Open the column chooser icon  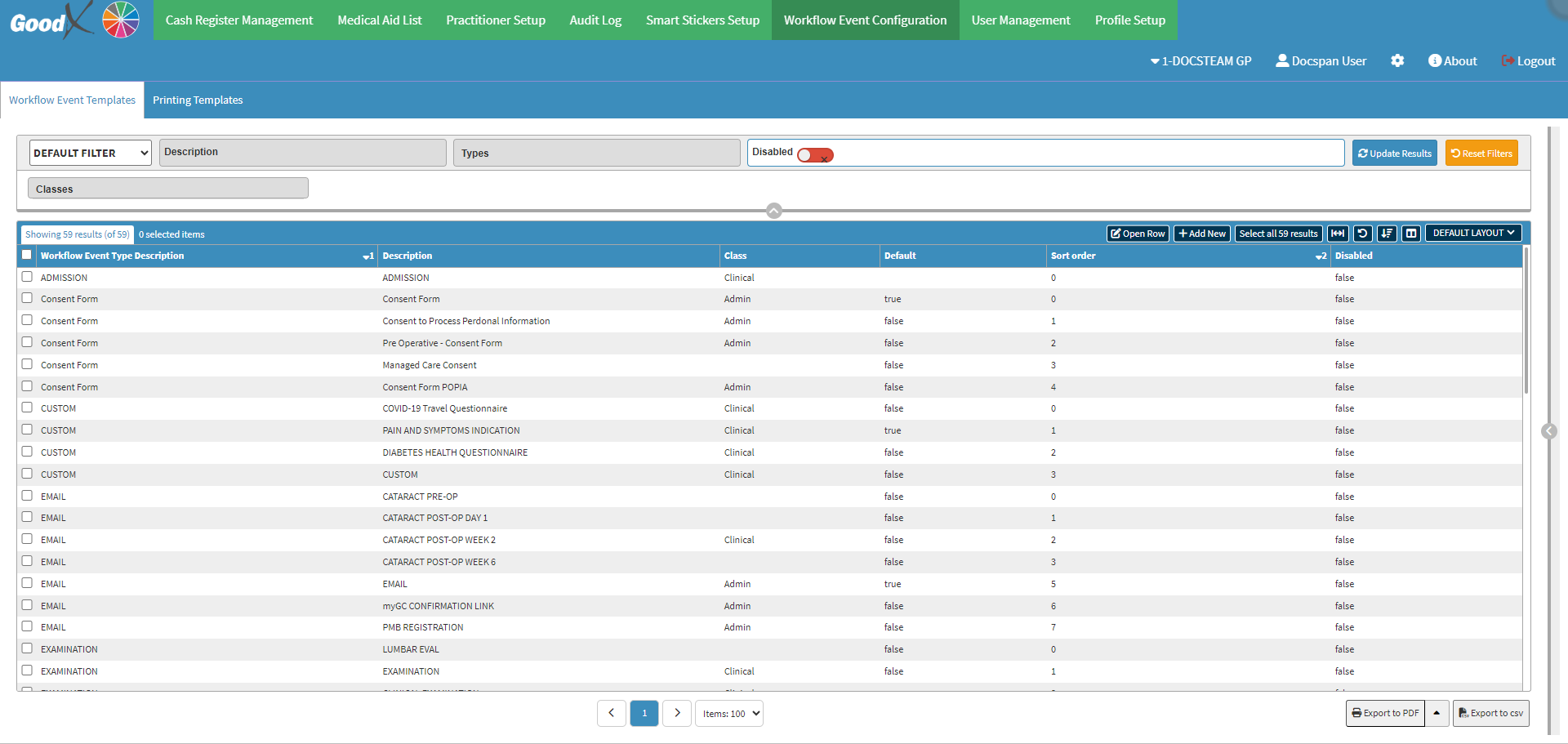pyautogui.click(x=1411, y=234)
